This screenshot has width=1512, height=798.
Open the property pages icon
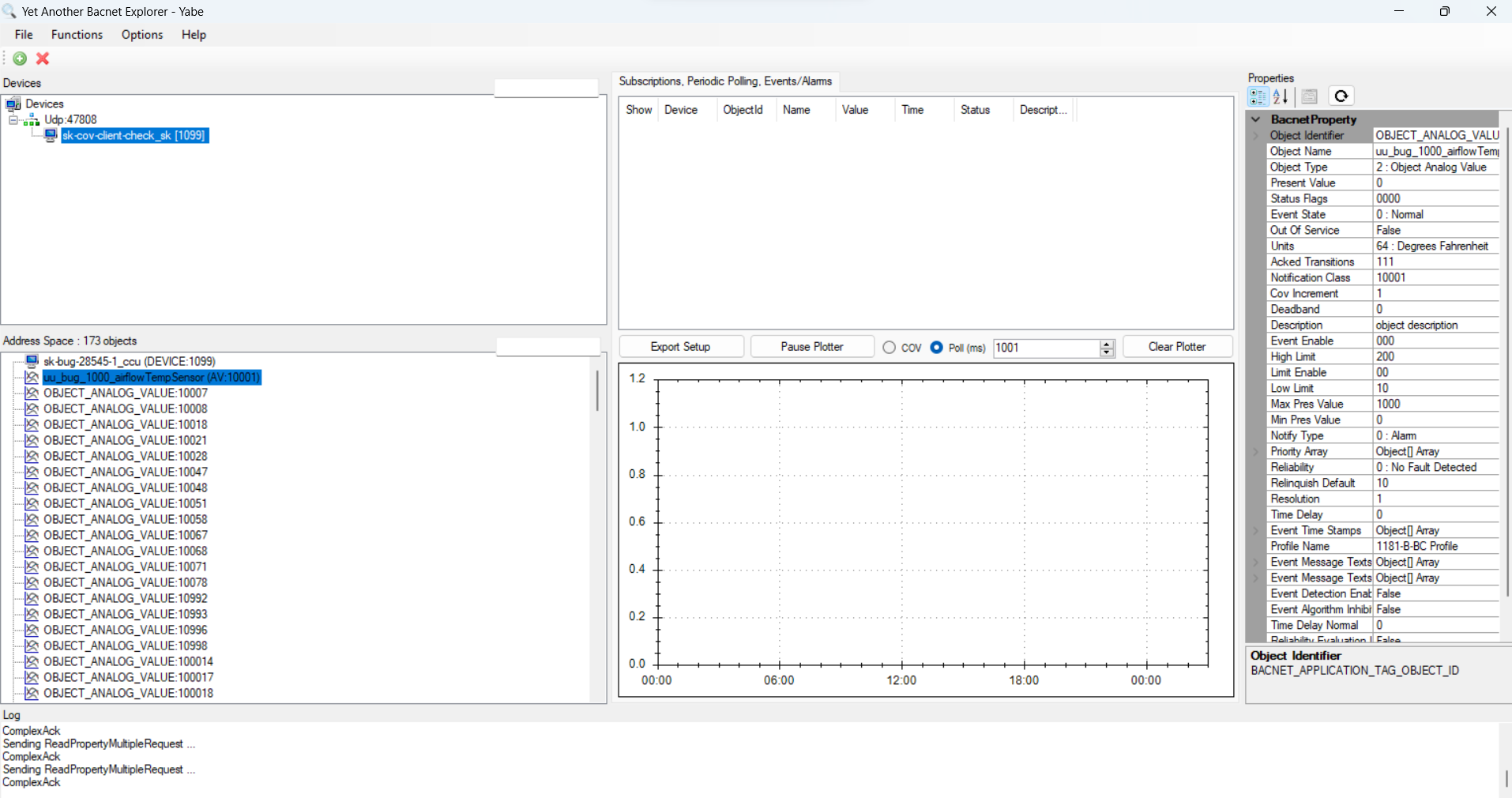(x=1310, y=96)
